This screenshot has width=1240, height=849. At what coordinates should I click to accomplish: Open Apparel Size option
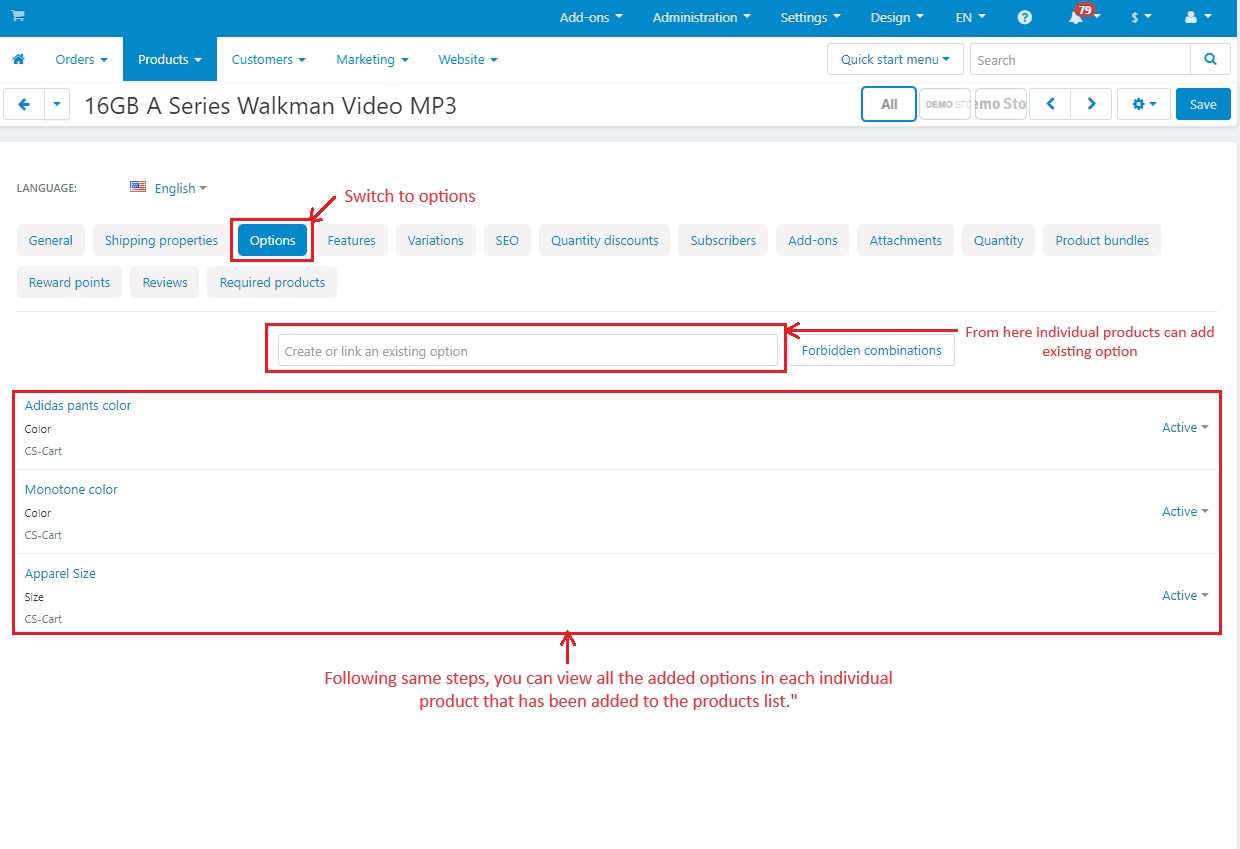pyautogui.click(x=60, y=573)
